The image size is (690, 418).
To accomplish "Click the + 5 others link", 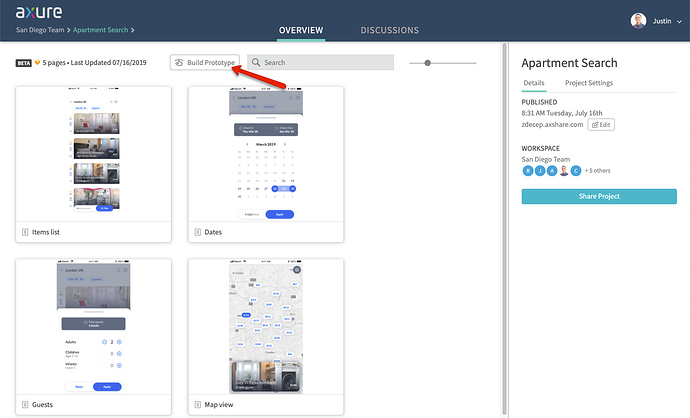I will click(x=598, y=171).
